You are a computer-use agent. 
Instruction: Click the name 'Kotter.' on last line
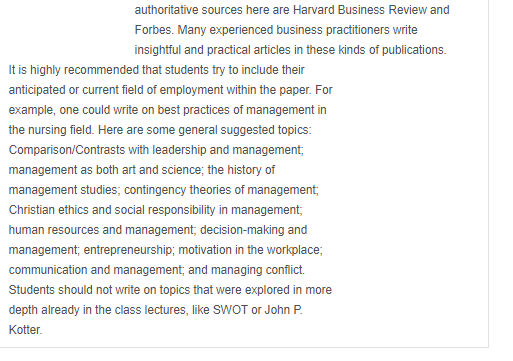[25, 330]
